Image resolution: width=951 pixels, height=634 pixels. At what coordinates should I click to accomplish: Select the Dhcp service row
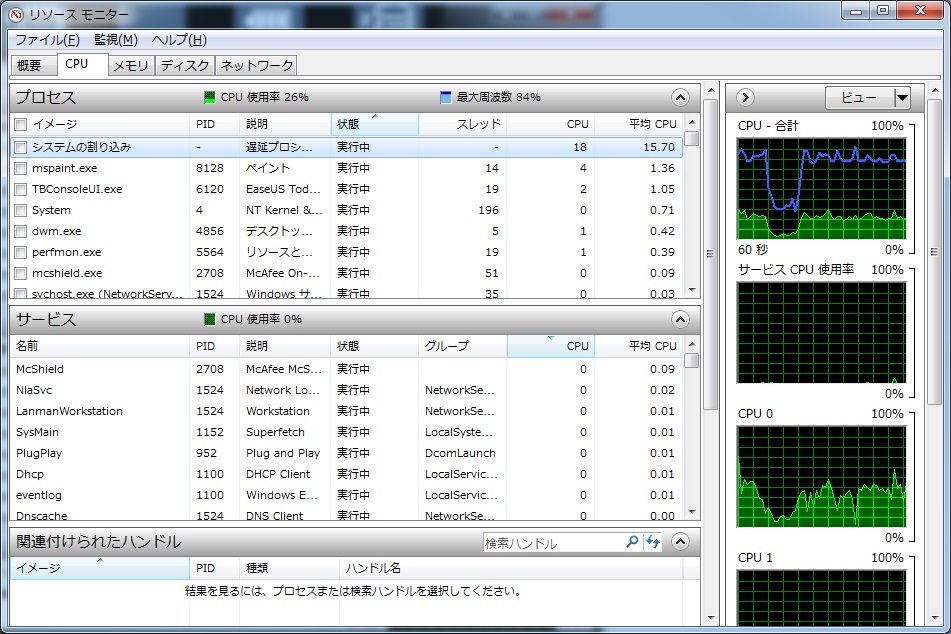point(346,474)
